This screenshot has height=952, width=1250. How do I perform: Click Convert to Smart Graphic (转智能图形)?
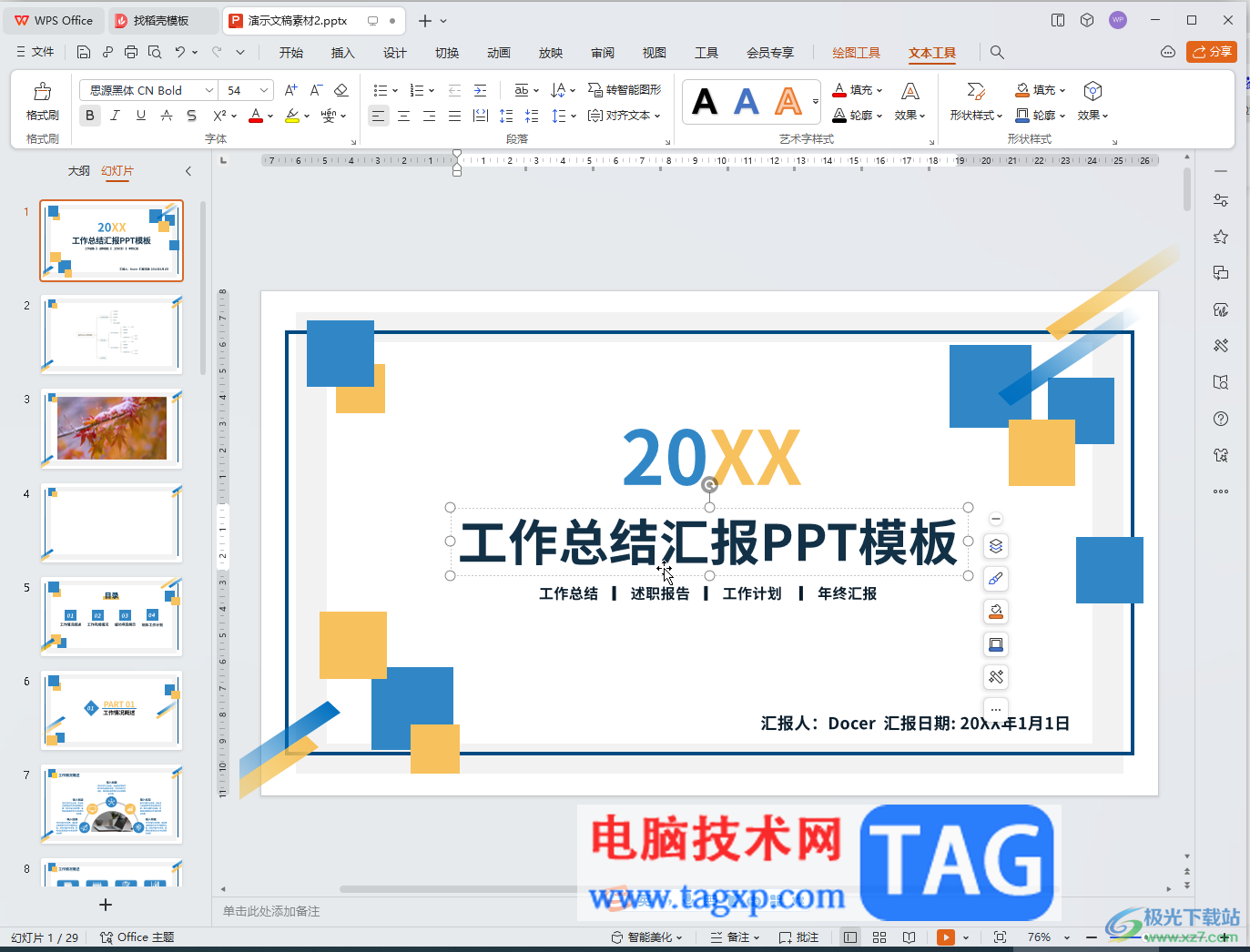pos(625,89)
